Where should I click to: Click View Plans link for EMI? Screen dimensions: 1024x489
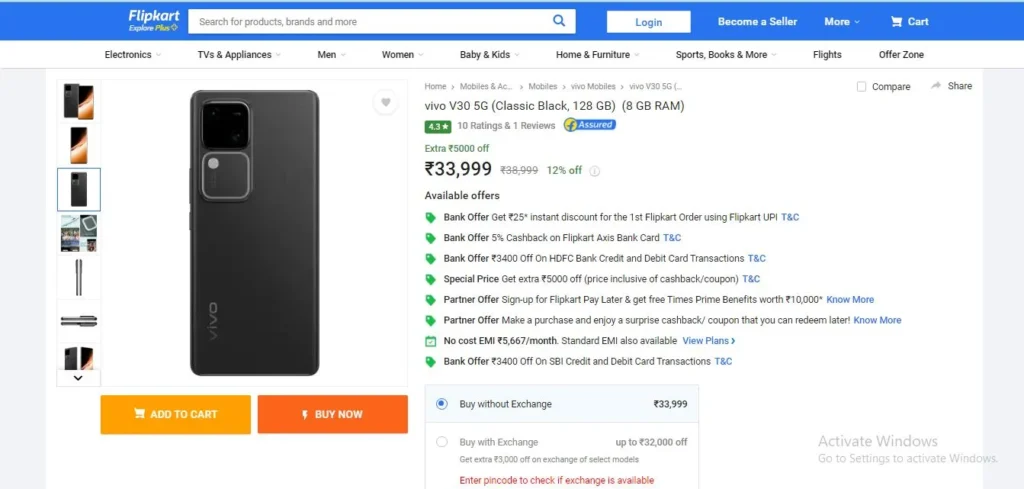(x=709, y=341)
